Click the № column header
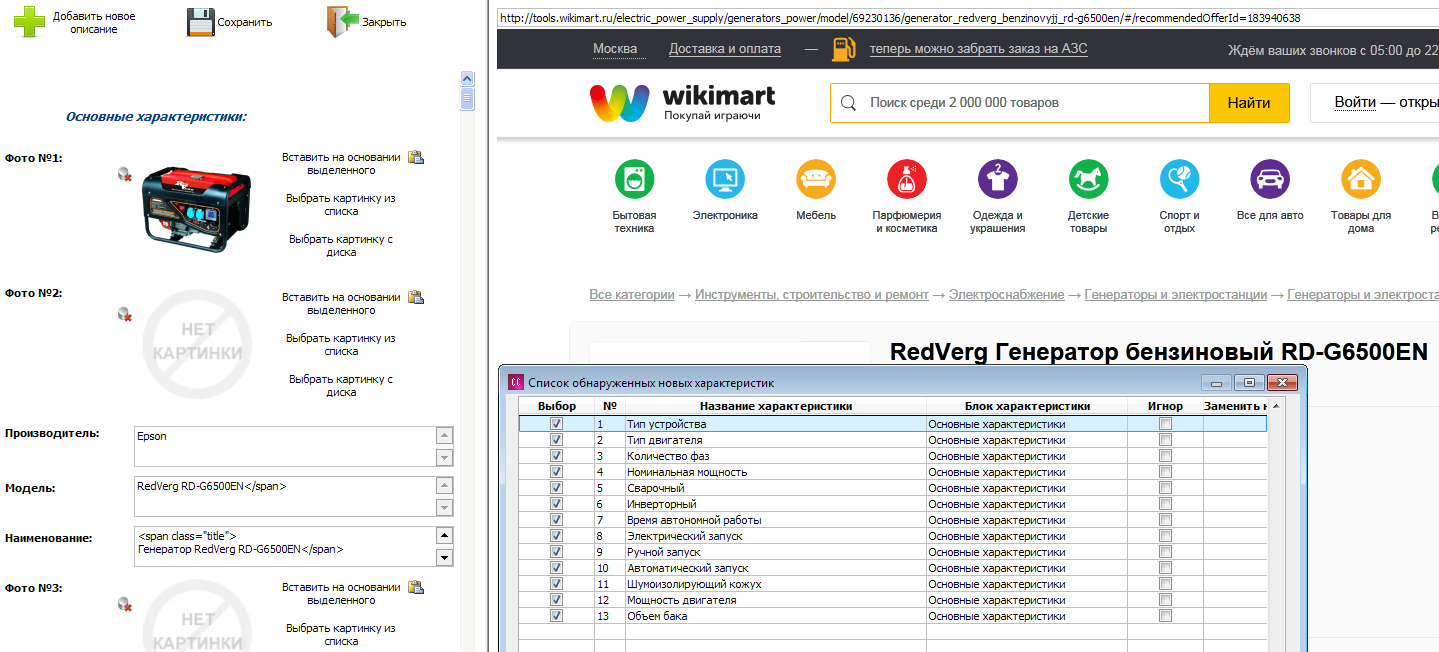The height and width of the screenshot is (652, 1439). click(x=610, y=406)
